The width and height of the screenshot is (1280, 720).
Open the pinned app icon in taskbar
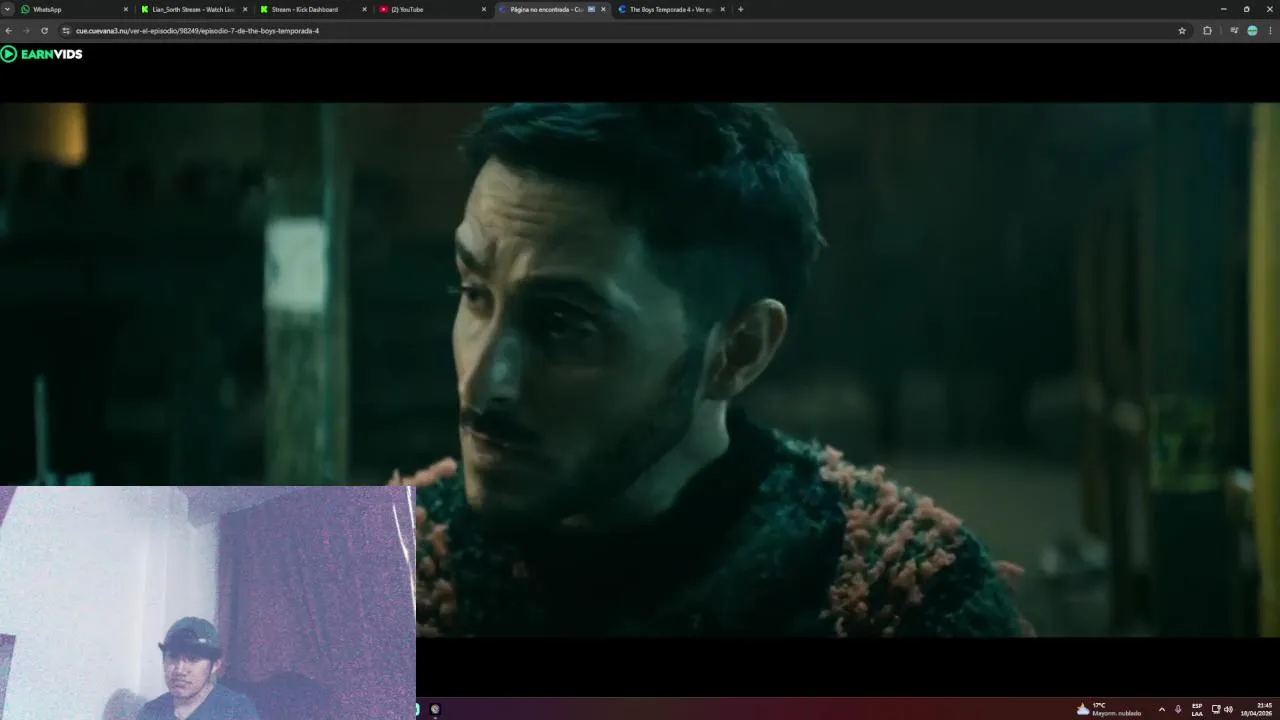point(435,709)
